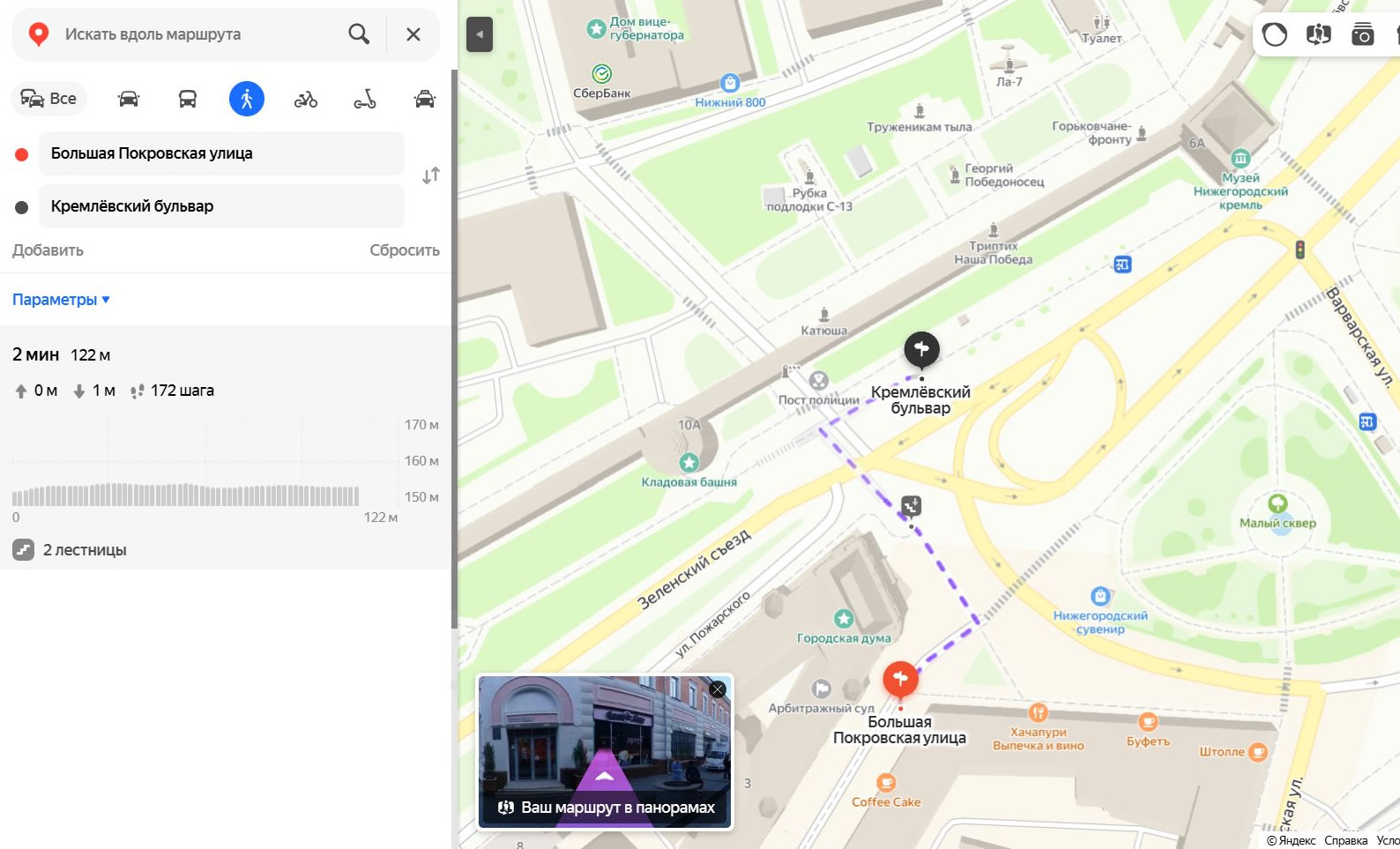Click Сбросить to reset the route
The height and width of the screenshot is (849, 1400).
(404, 250)
